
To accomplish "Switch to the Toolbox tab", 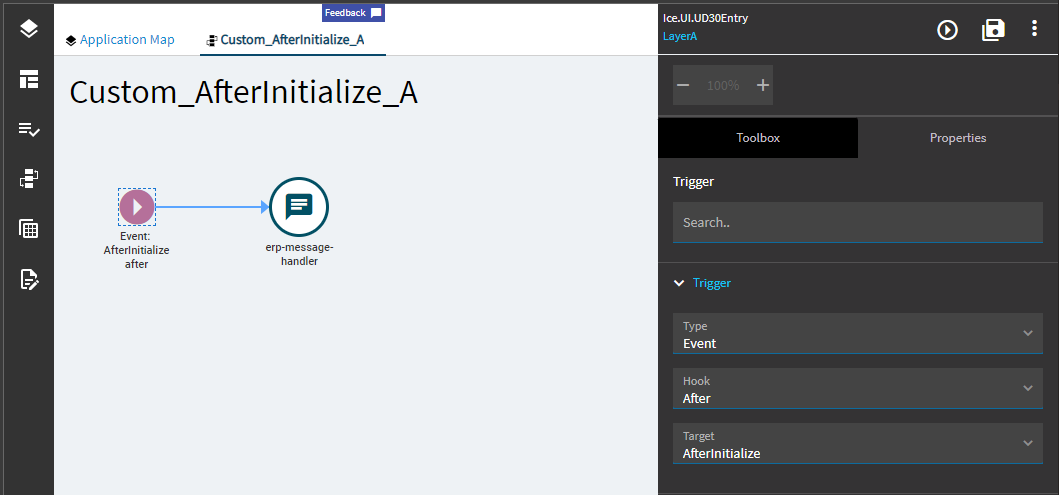I will click(x=758, y=138).
